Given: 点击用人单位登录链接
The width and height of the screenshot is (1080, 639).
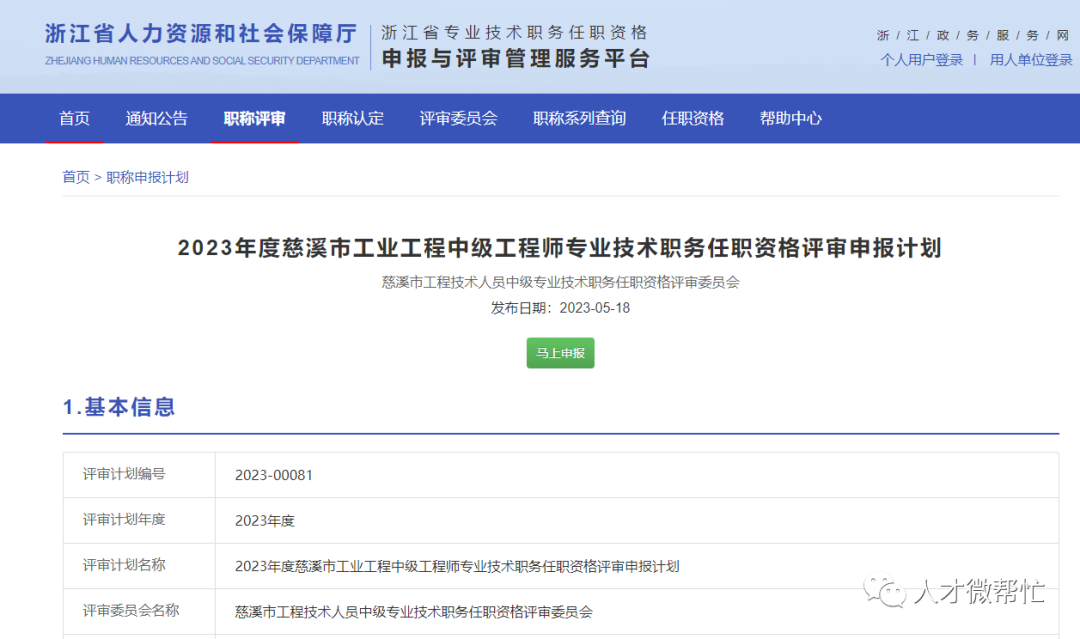Looking at the screenshot, I should tap(1030, 59).
